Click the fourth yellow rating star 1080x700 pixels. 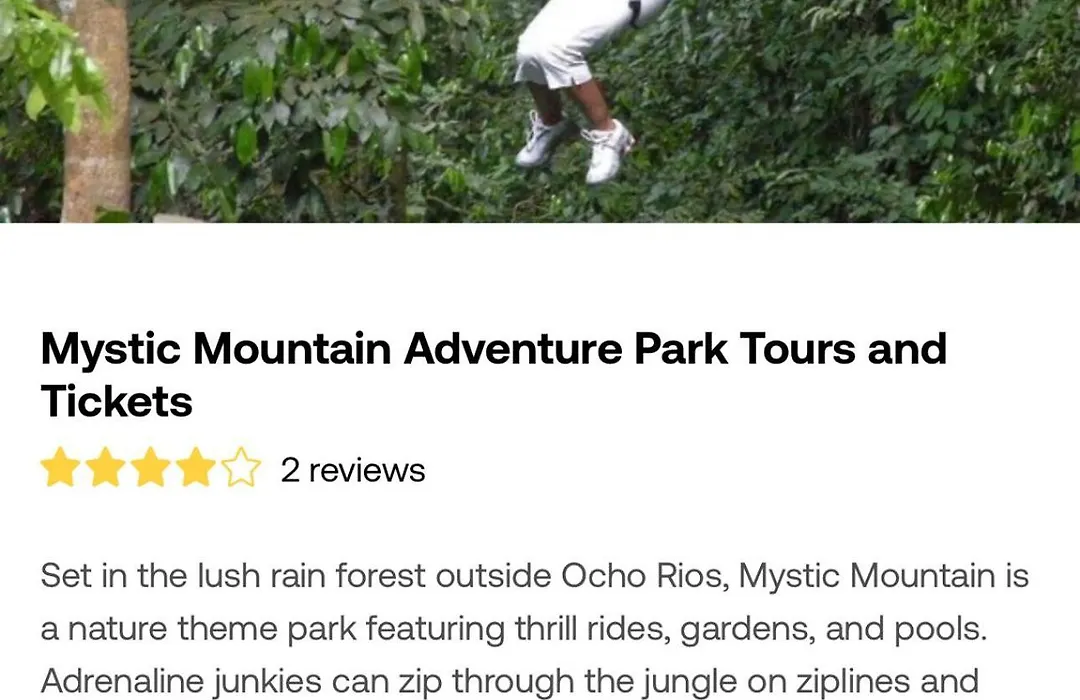coord(196,468)
